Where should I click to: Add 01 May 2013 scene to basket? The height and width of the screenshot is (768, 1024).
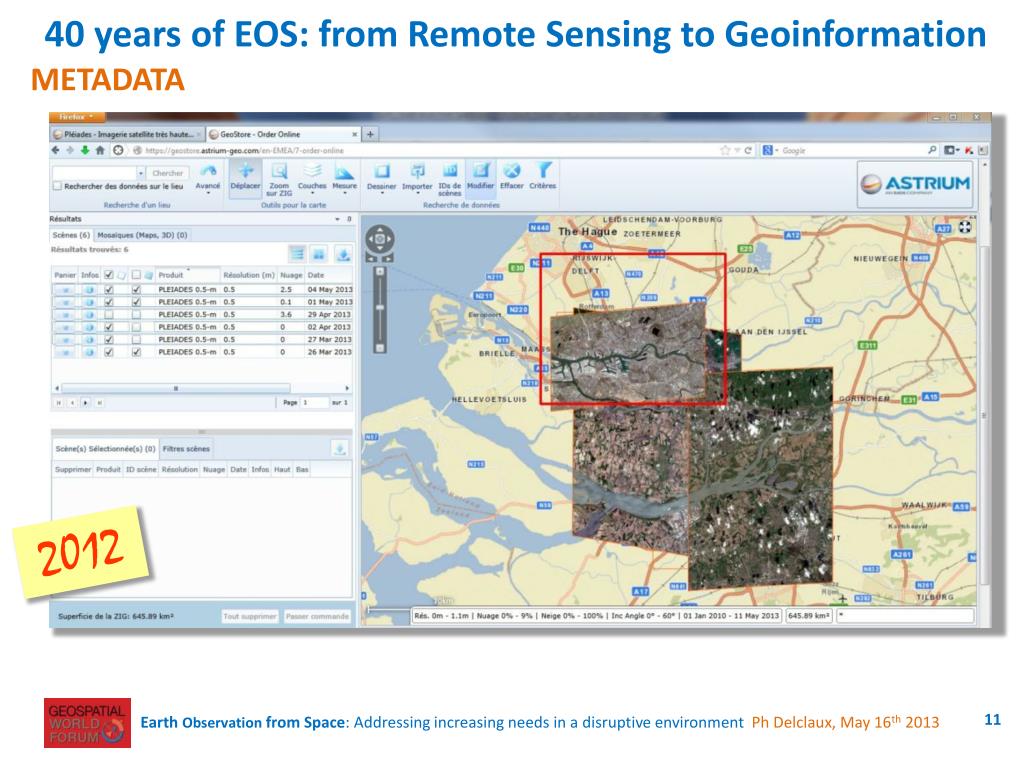tap(65, 302)
